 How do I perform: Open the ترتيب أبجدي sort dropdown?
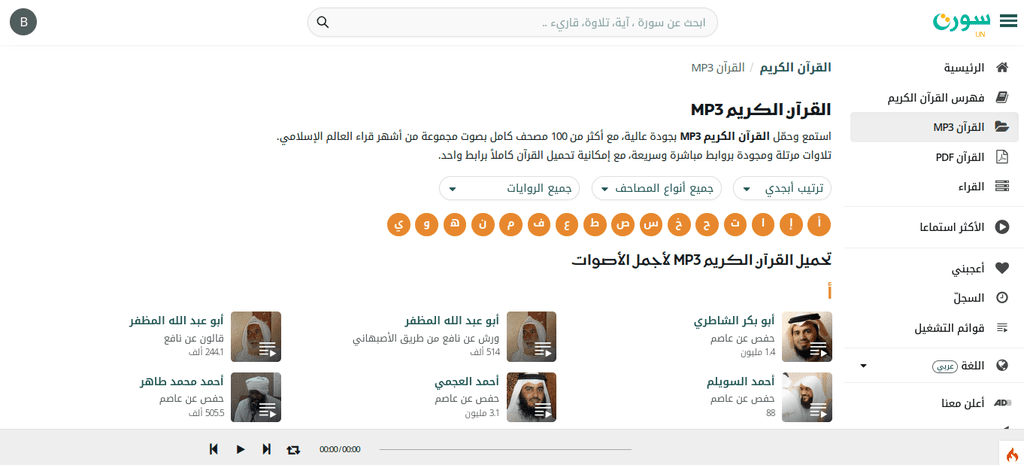point(782,189)
